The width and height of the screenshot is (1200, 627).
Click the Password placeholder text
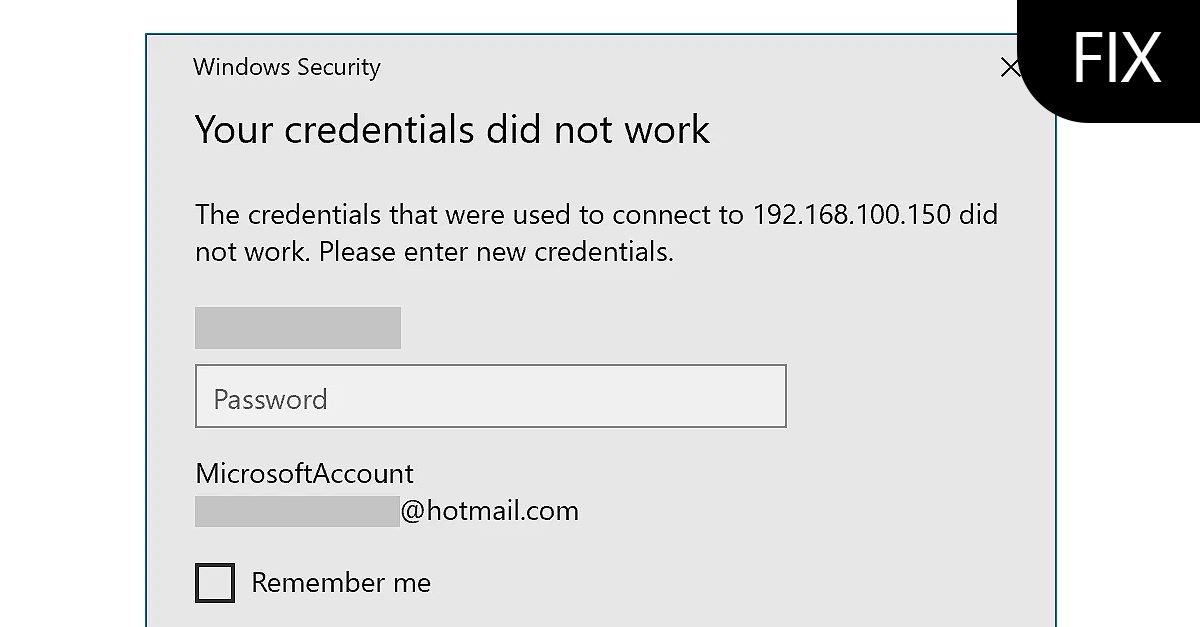tap(269, 397)
